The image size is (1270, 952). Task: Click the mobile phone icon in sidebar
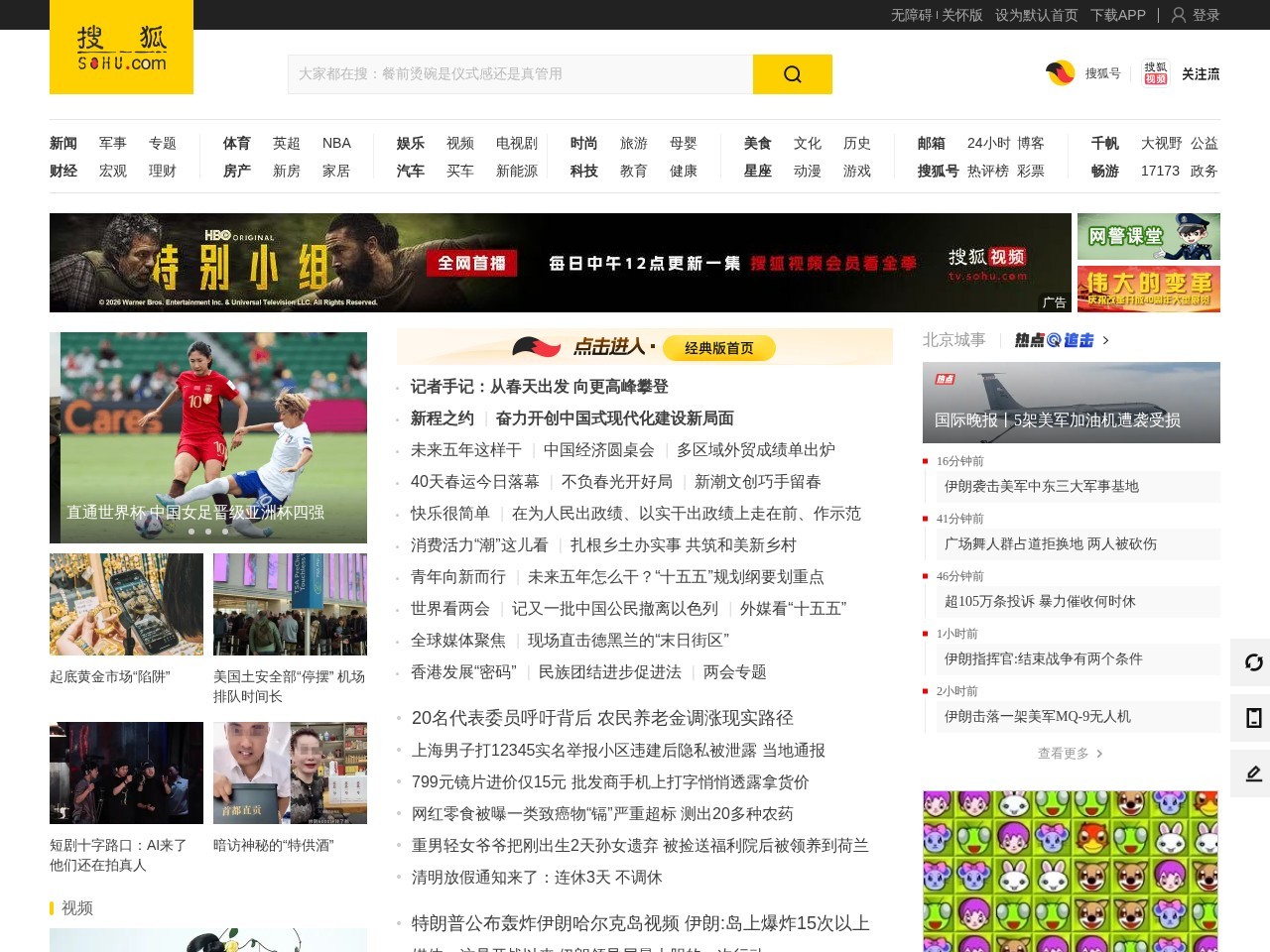pos(1253,718)
